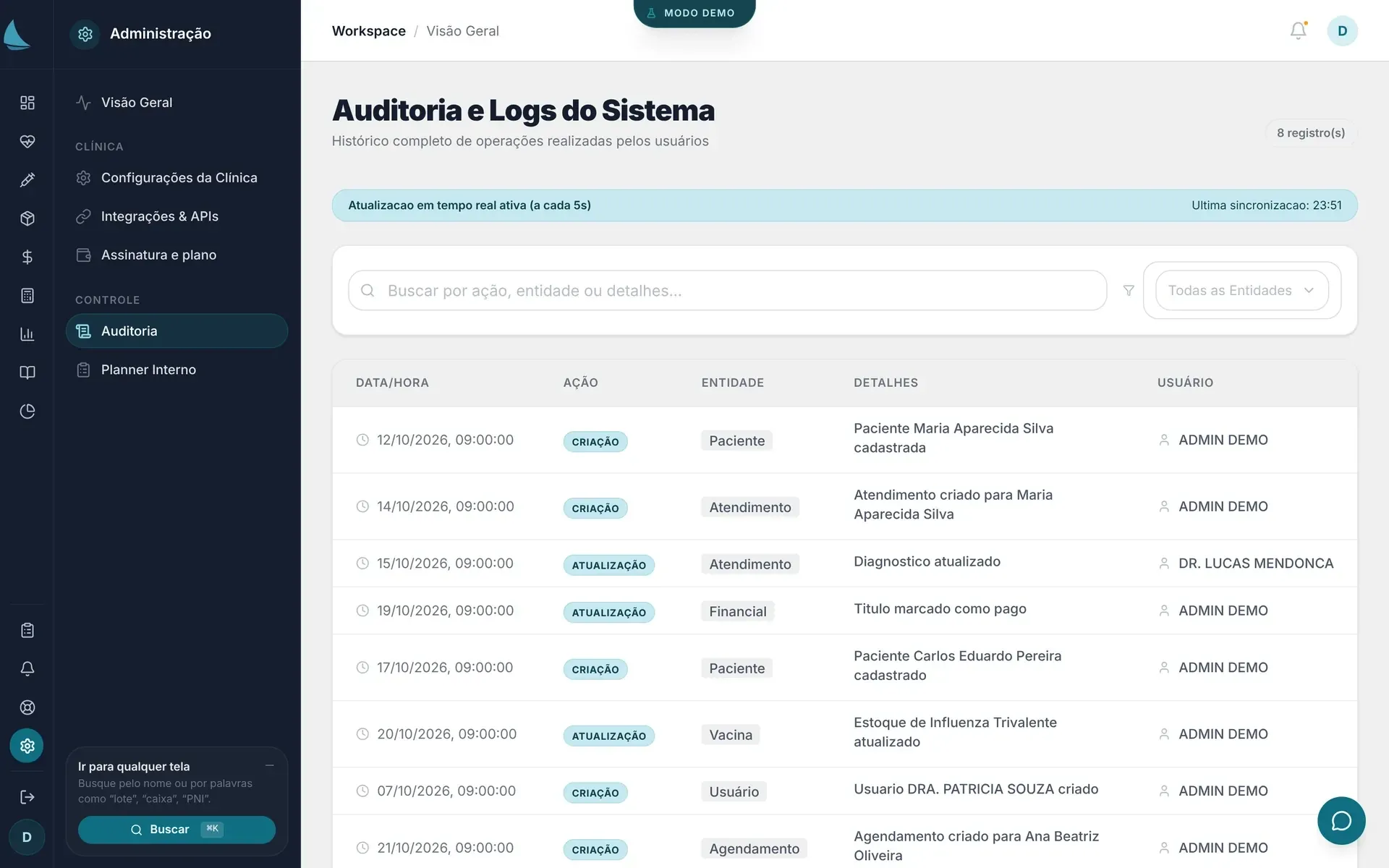Click the sailboat logo icon
This screenshot has width=1389, height=868.
point(17,34)
